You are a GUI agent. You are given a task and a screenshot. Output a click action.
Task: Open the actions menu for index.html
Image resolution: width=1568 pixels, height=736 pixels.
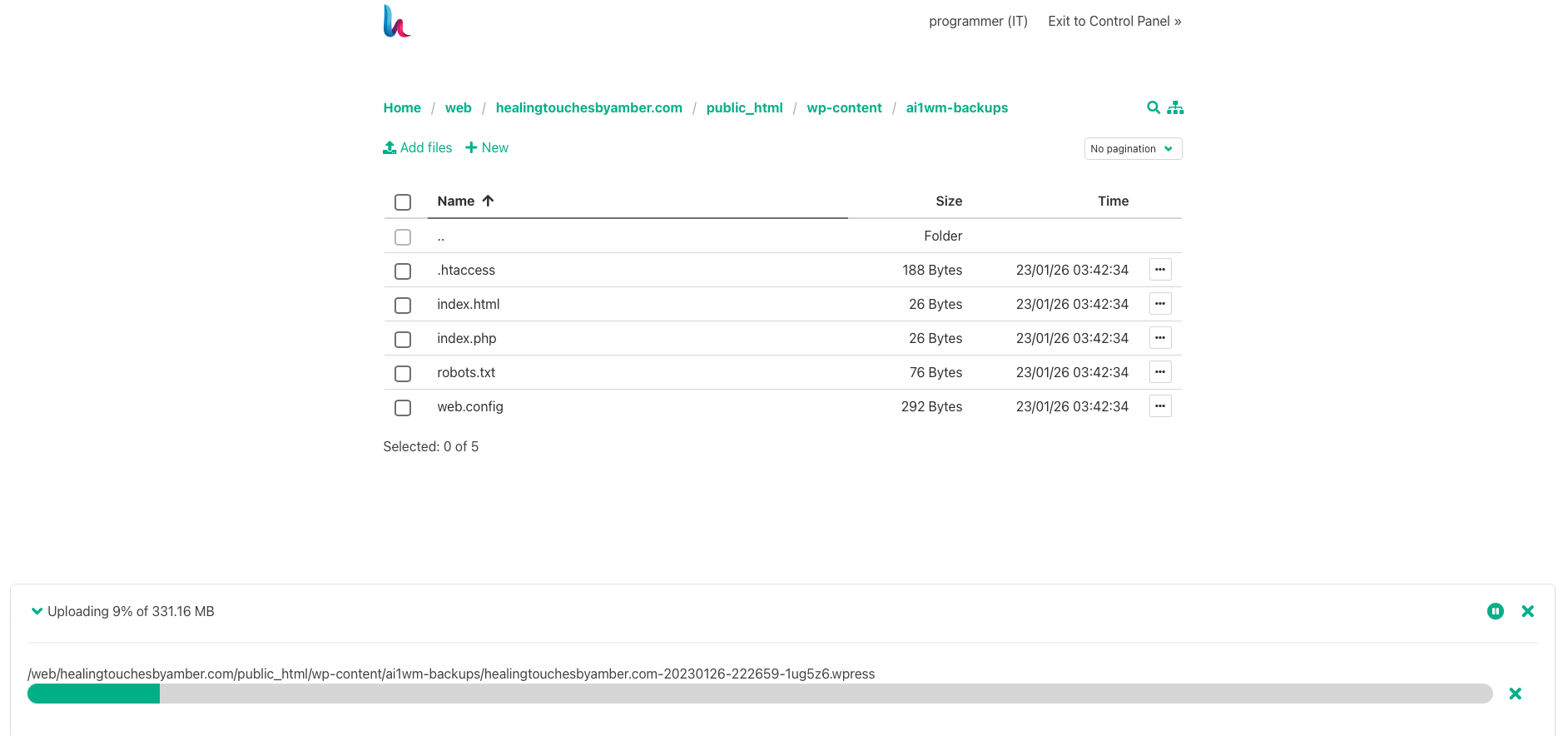pos(1160,304)
